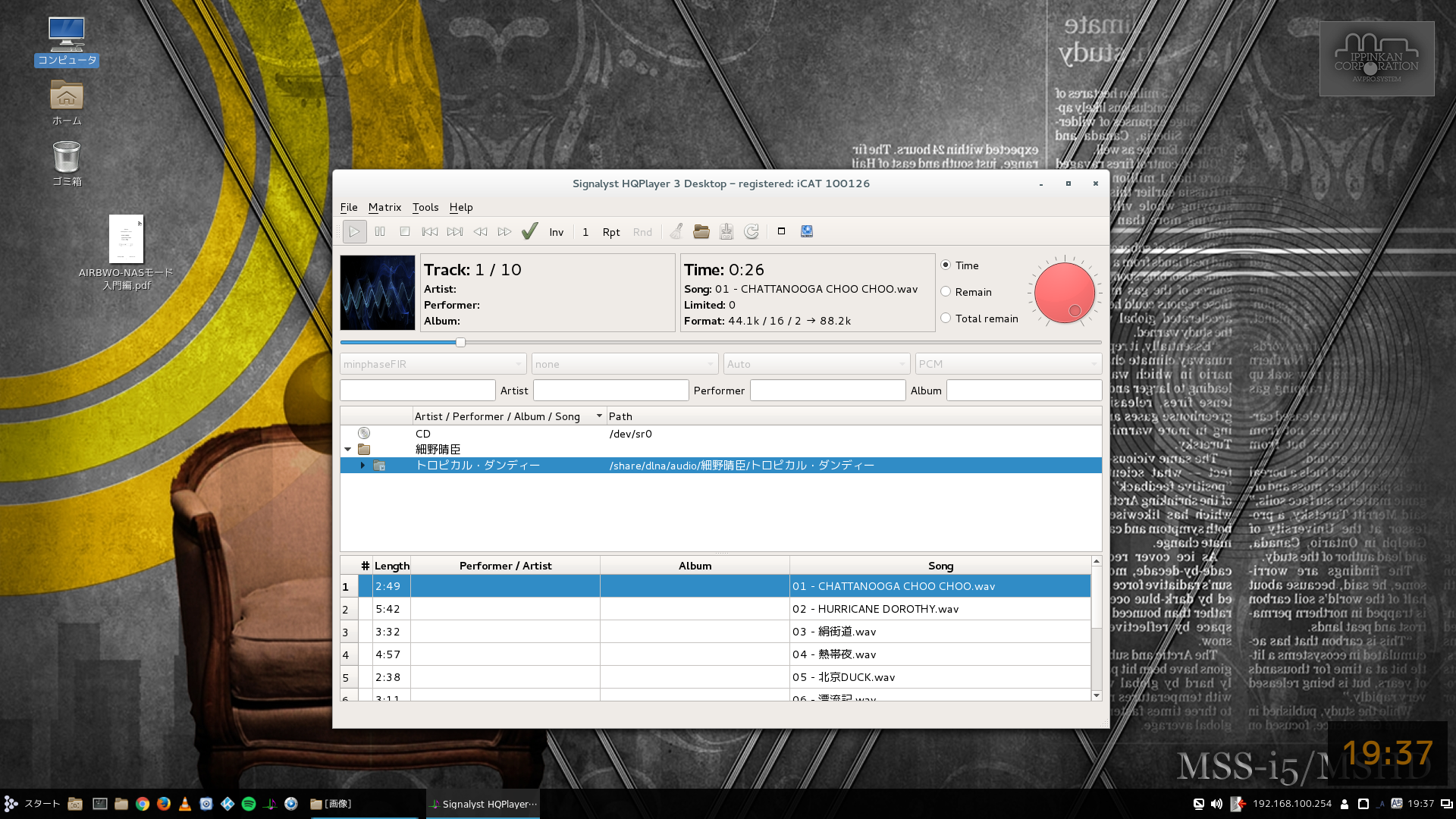Open the Tools menu
The image size is (1456, 819).
click(425, 207)
